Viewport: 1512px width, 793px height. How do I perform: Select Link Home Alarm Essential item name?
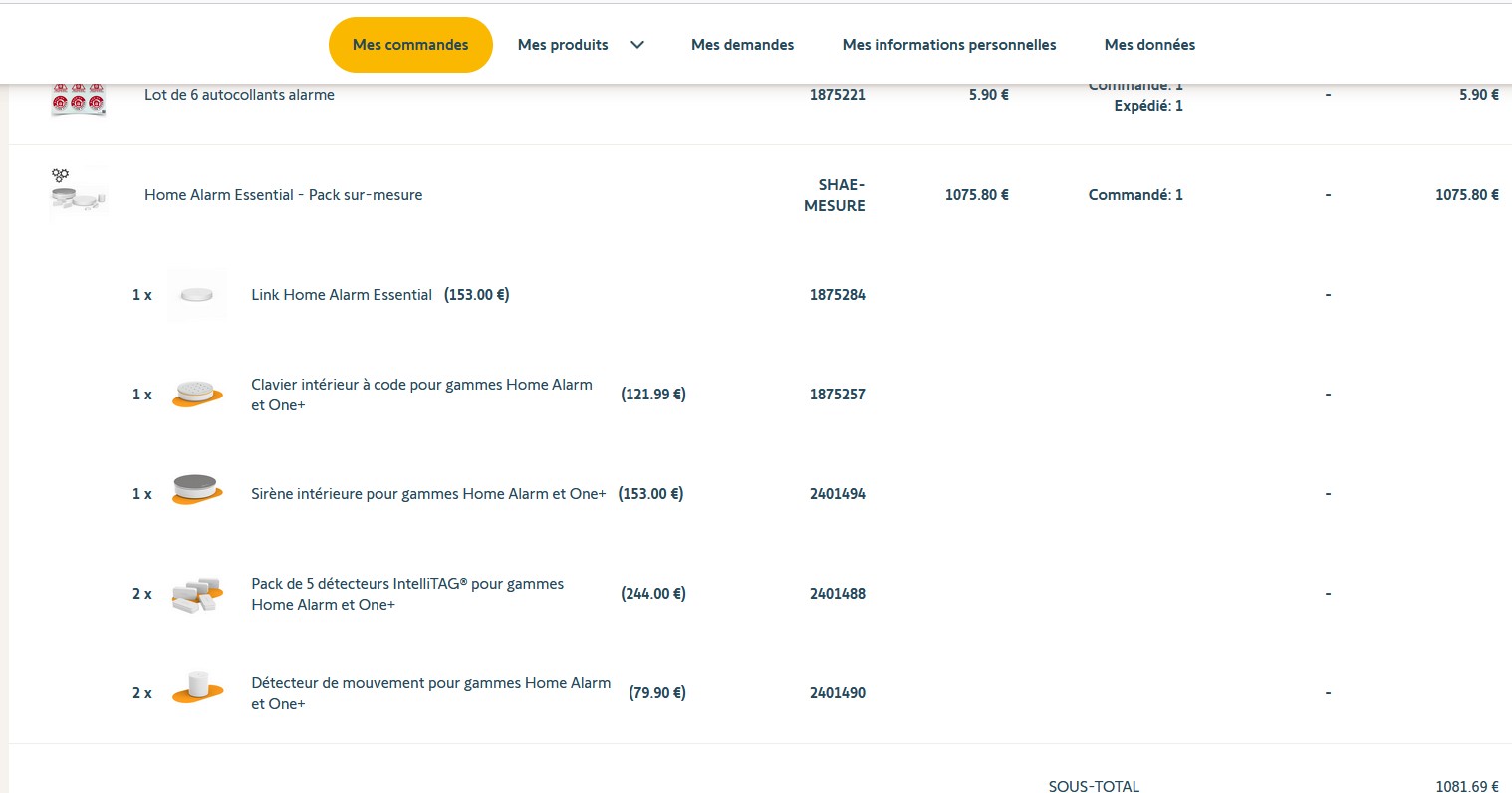point(341,295)
